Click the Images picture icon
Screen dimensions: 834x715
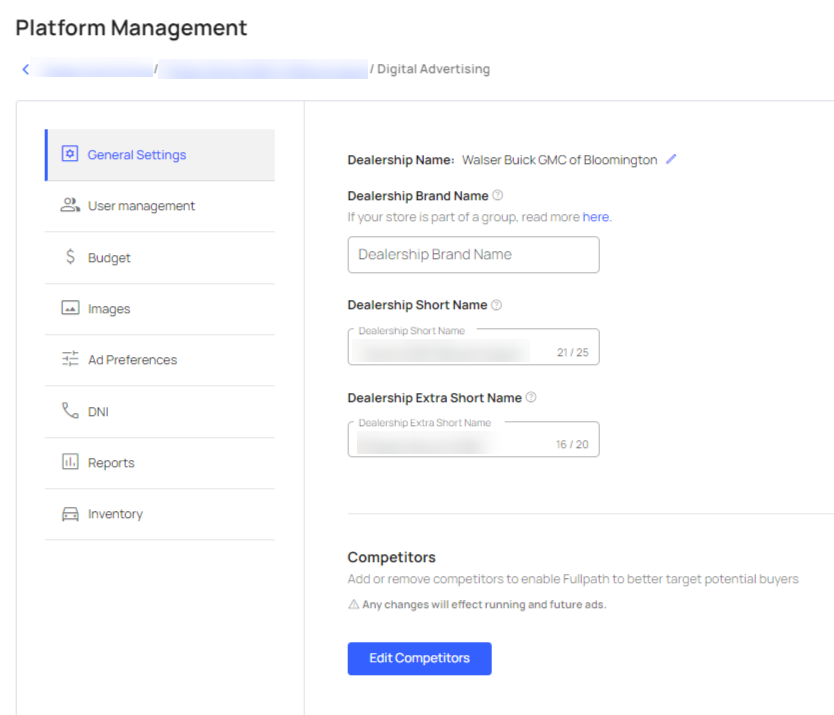[x=70, y=308]
